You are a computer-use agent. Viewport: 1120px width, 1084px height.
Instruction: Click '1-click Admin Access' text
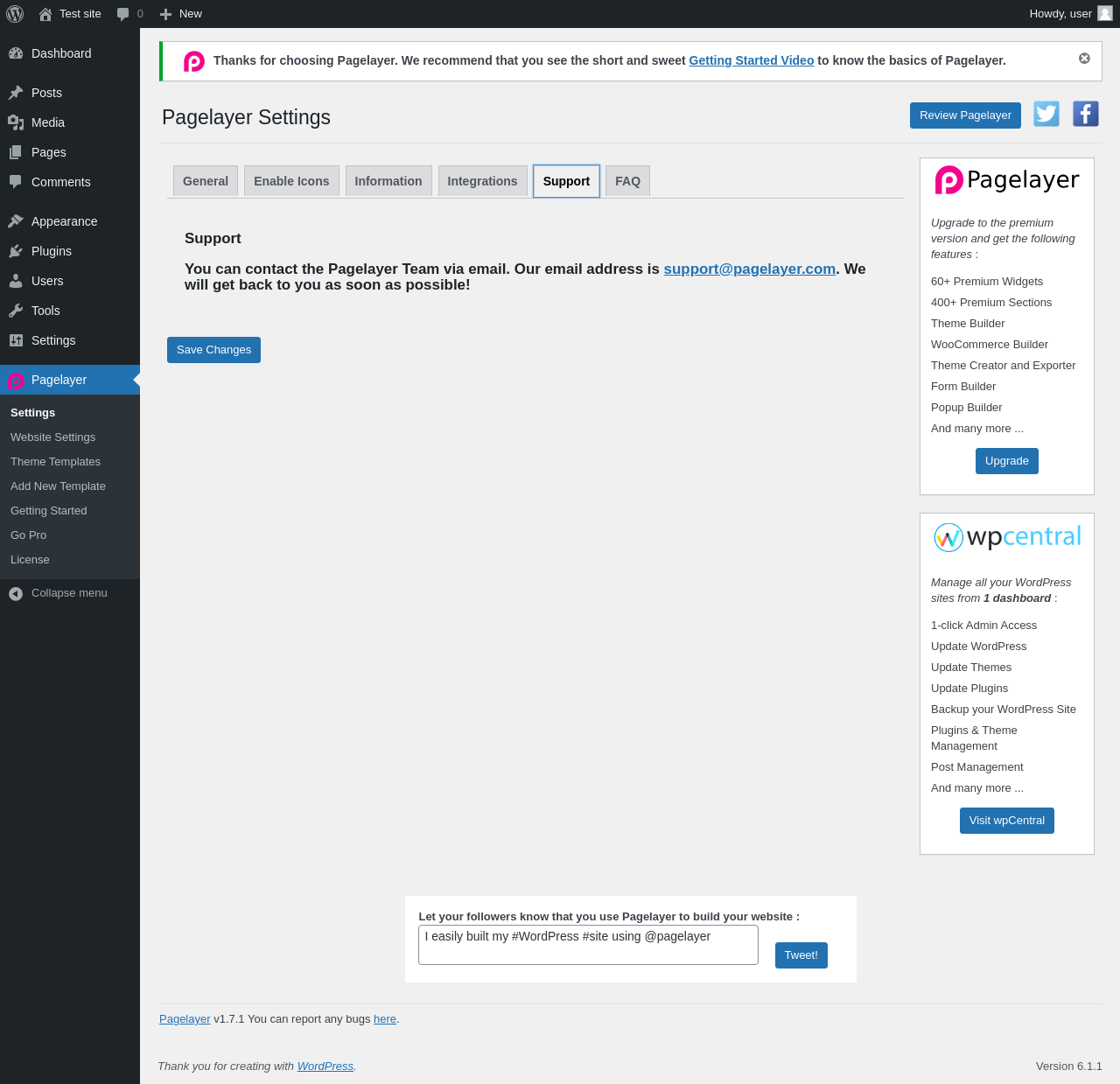(x=983, y=626)
